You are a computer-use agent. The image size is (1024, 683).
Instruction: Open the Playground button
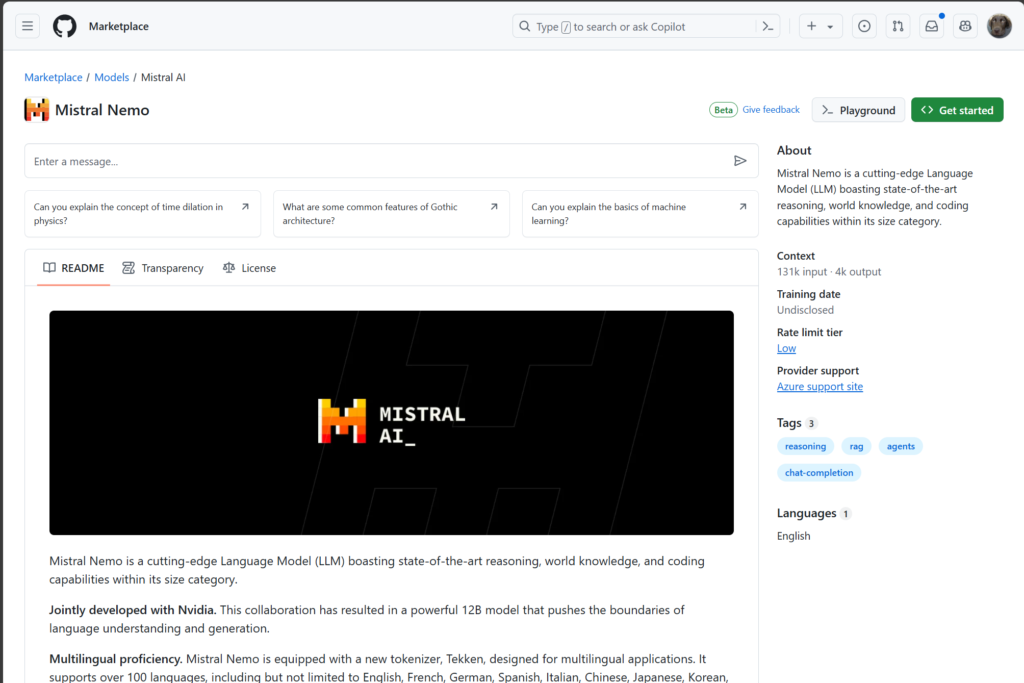858,110
